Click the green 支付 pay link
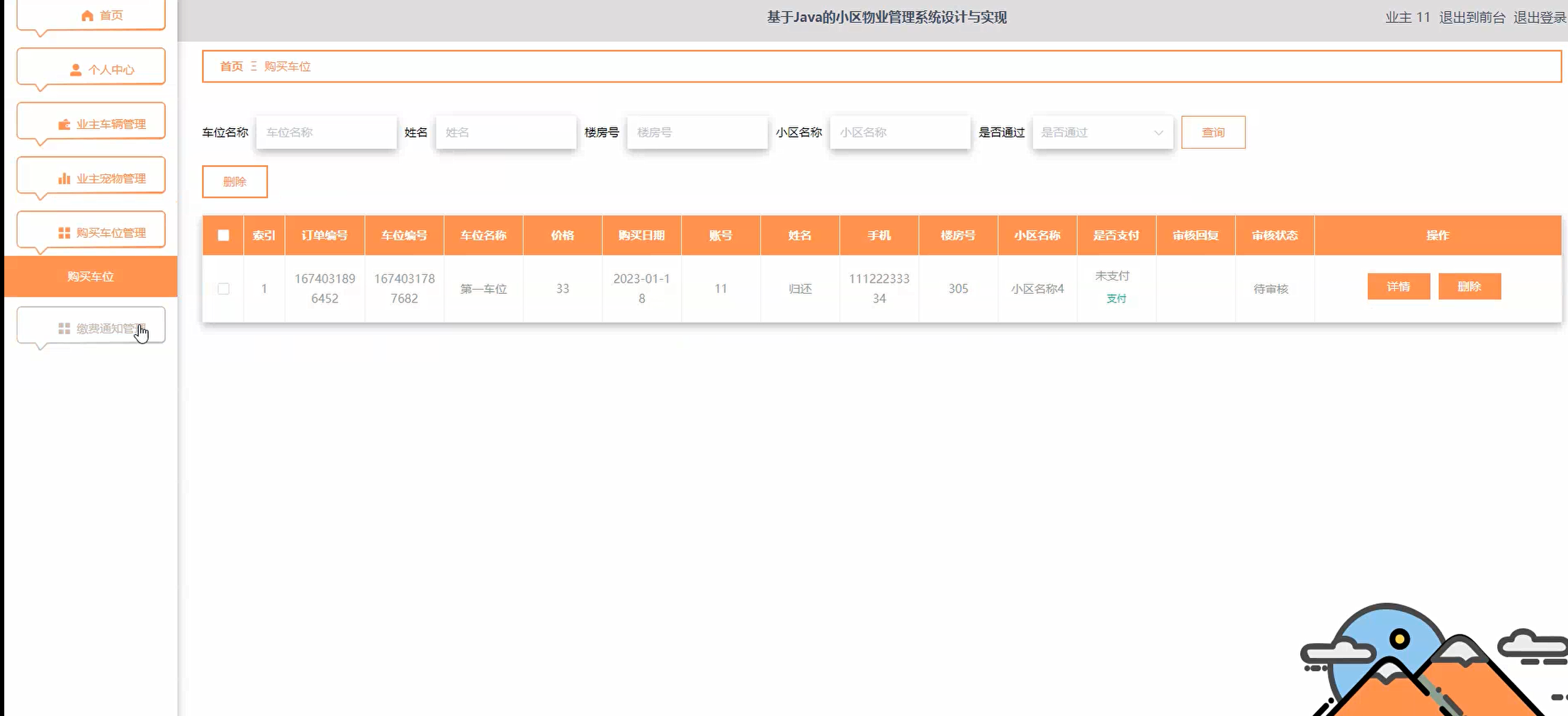Screen dimensions: 1568x716 pos(1116,299)
